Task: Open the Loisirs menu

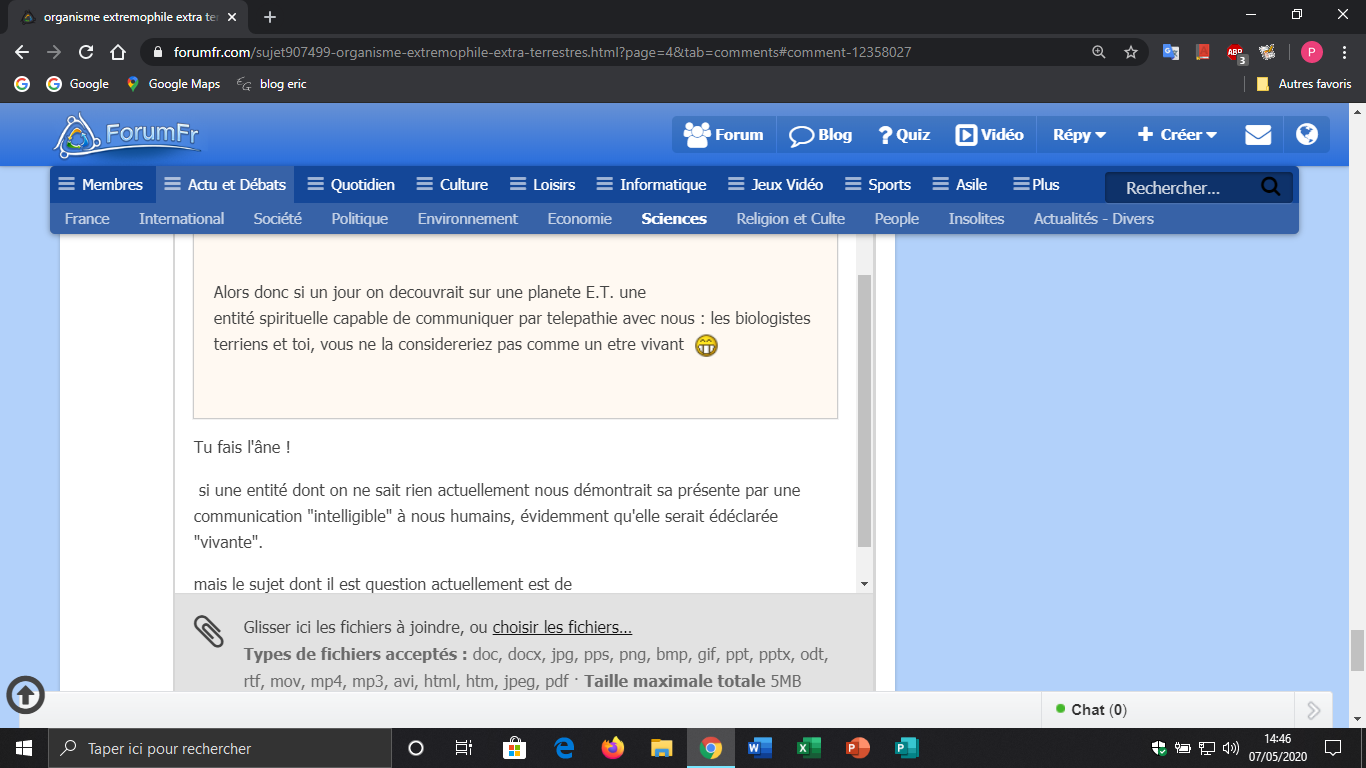Action: click(x=543, y=184)
